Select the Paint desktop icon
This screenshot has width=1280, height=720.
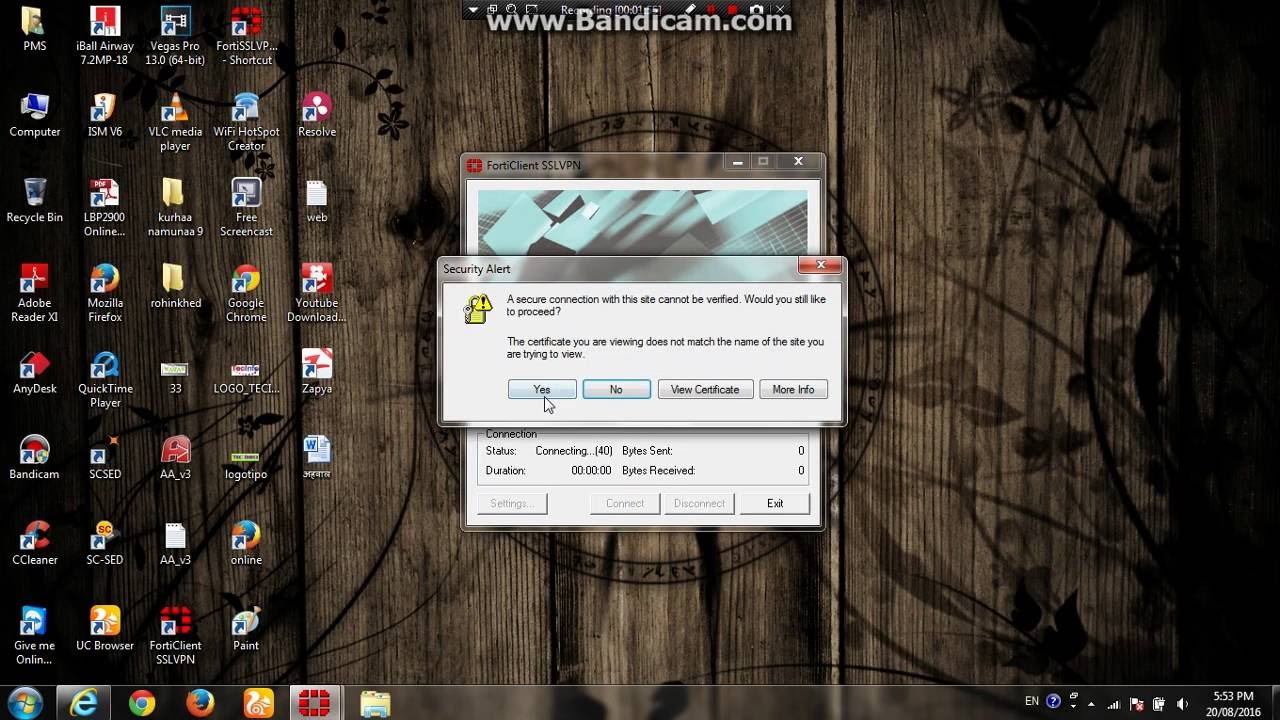coord(246,629)
